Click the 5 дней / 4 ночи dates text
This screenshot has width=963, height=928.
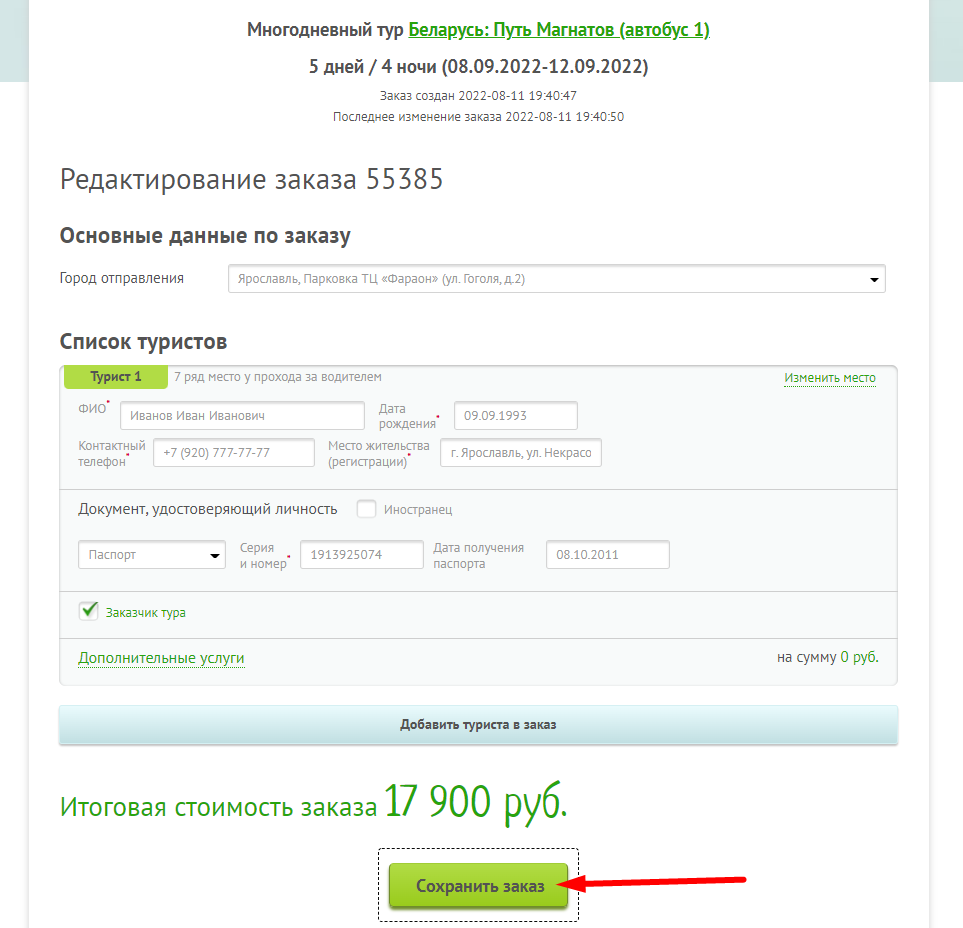pos(478,66)
